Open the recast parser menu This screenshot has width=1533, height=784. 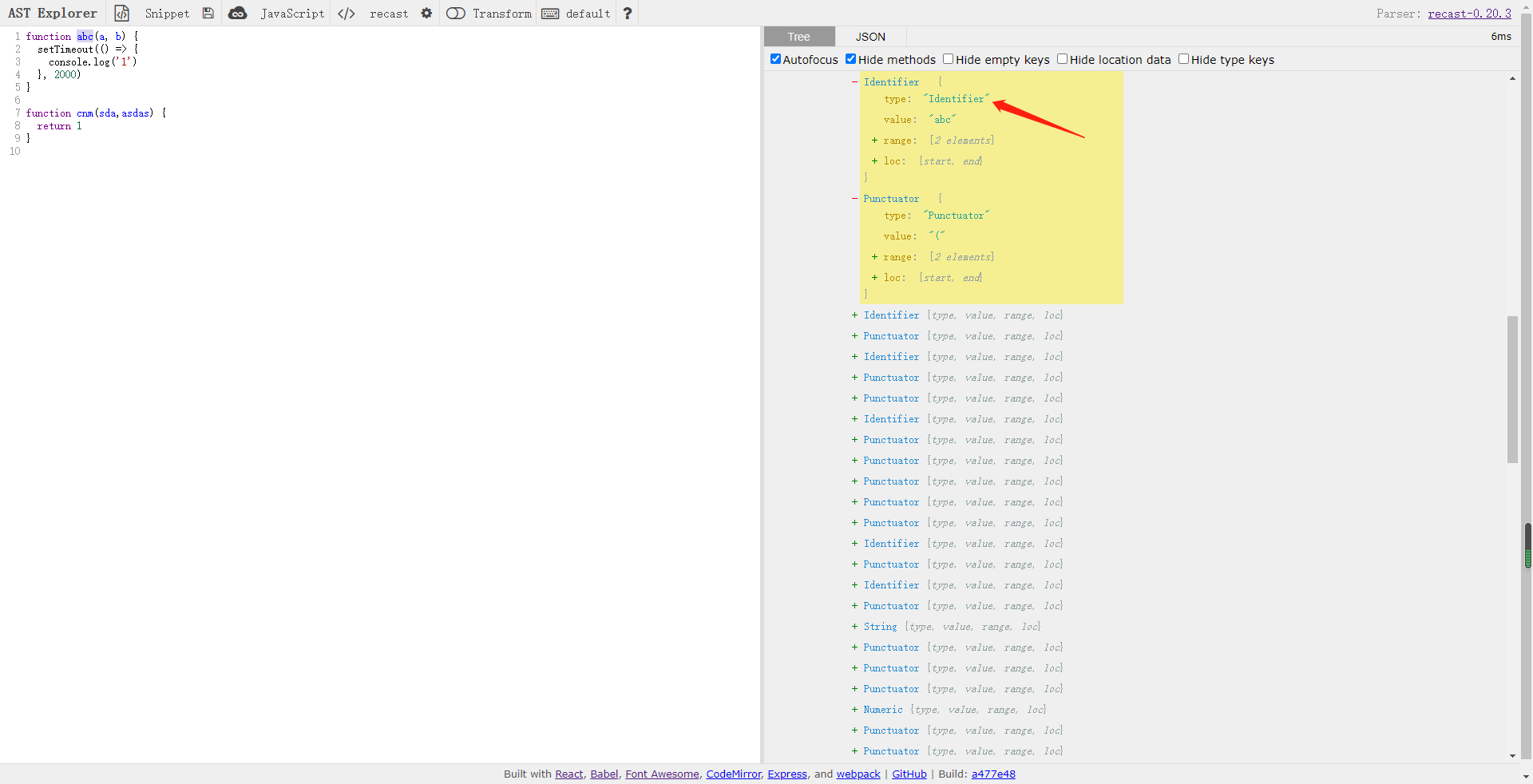tap(389, 14)
